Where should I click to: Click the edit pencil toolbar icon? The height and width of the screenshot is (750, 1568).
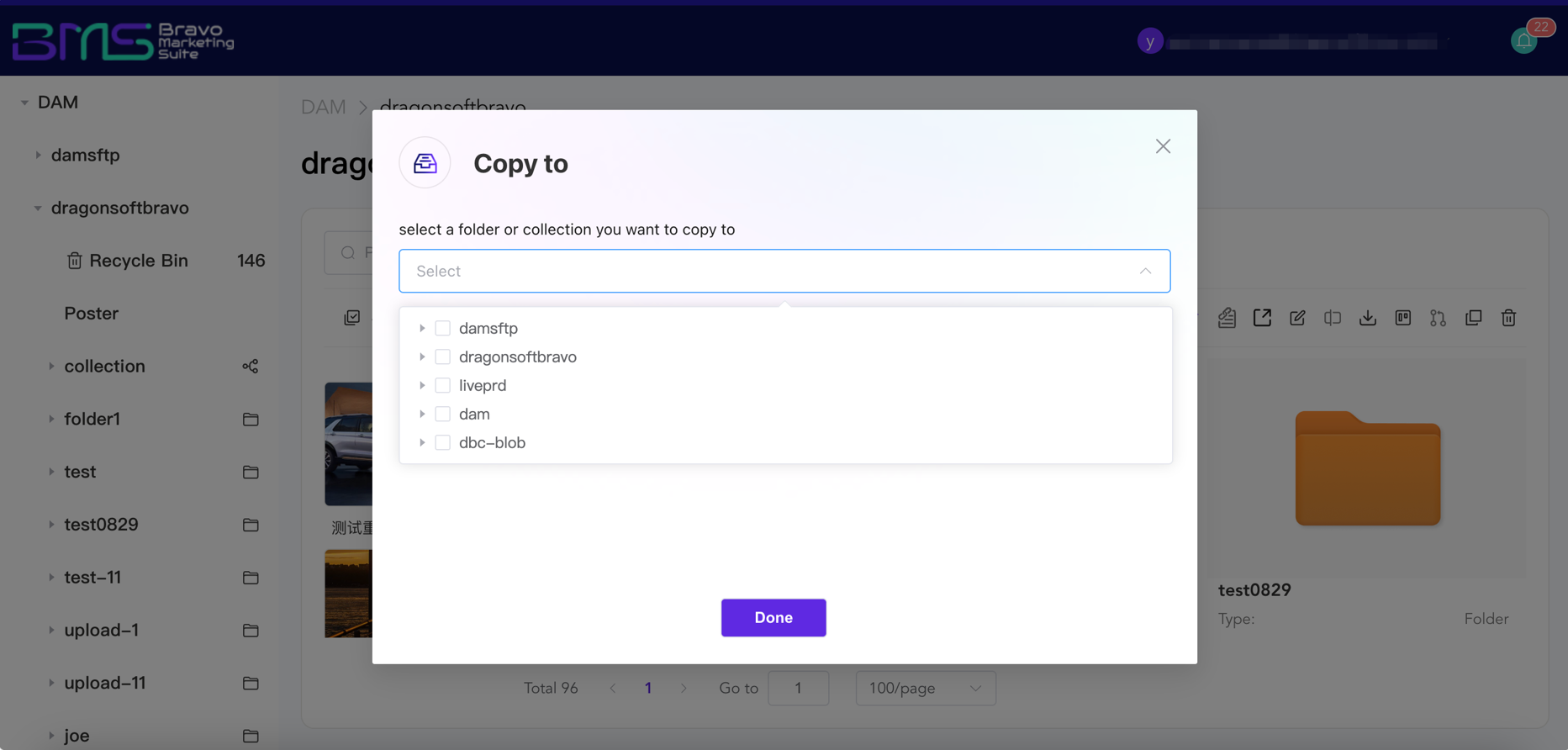tap(1297, 318)
